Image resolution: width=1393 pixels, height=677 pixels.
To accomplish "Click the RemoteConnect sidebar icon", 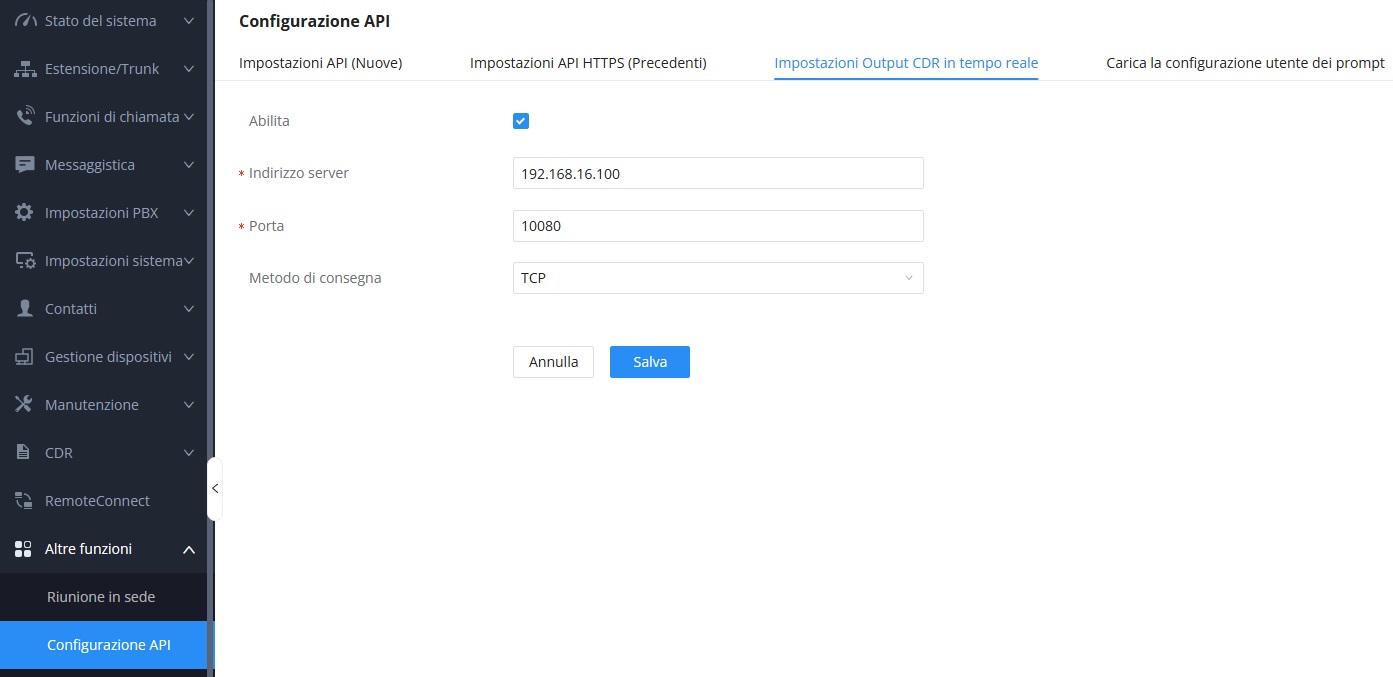I will coord(25,501).
